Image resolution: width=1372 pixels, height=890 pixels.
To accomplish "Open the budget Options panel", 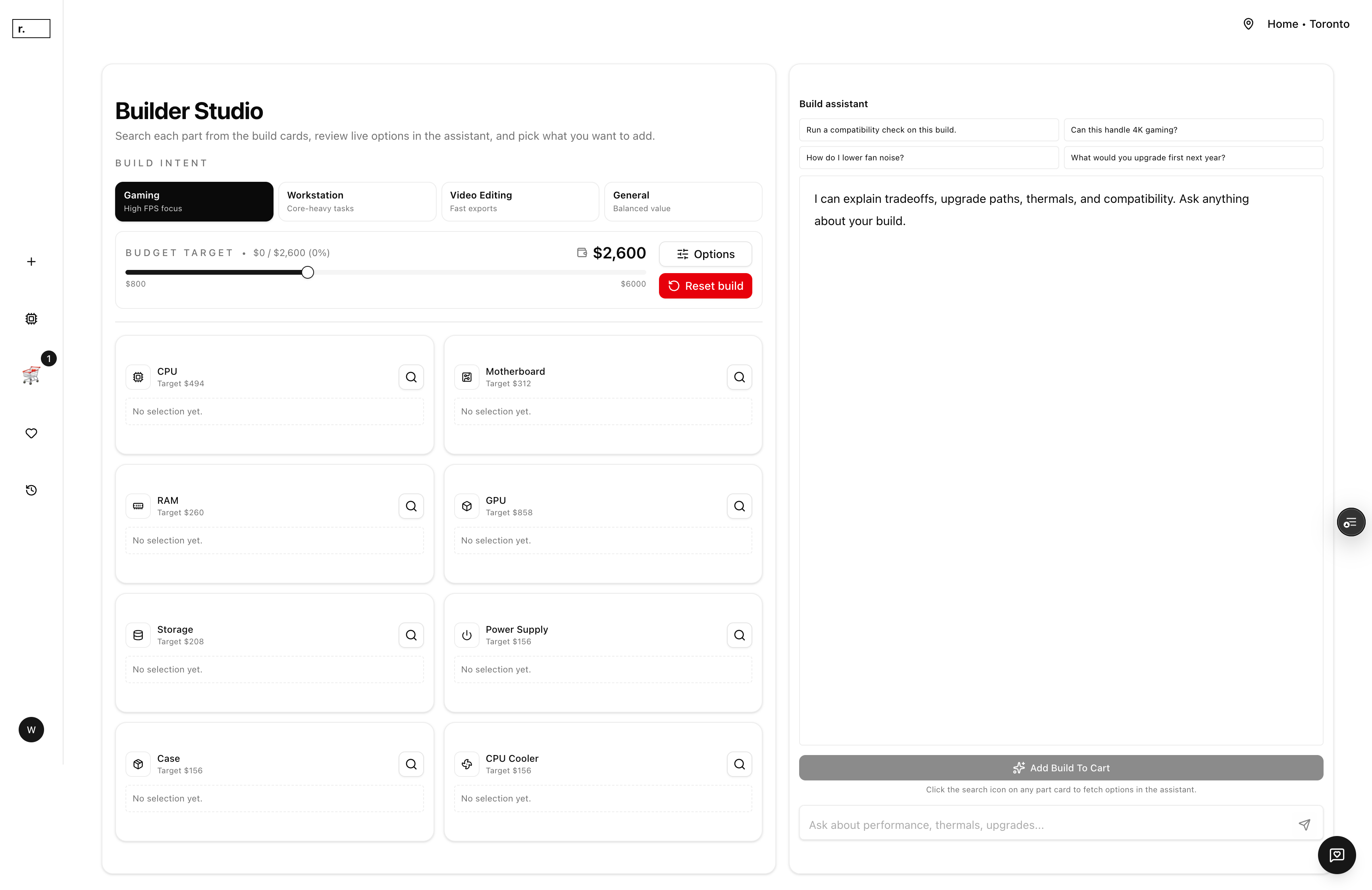I will pyautogui.click(x=705, y=254).
